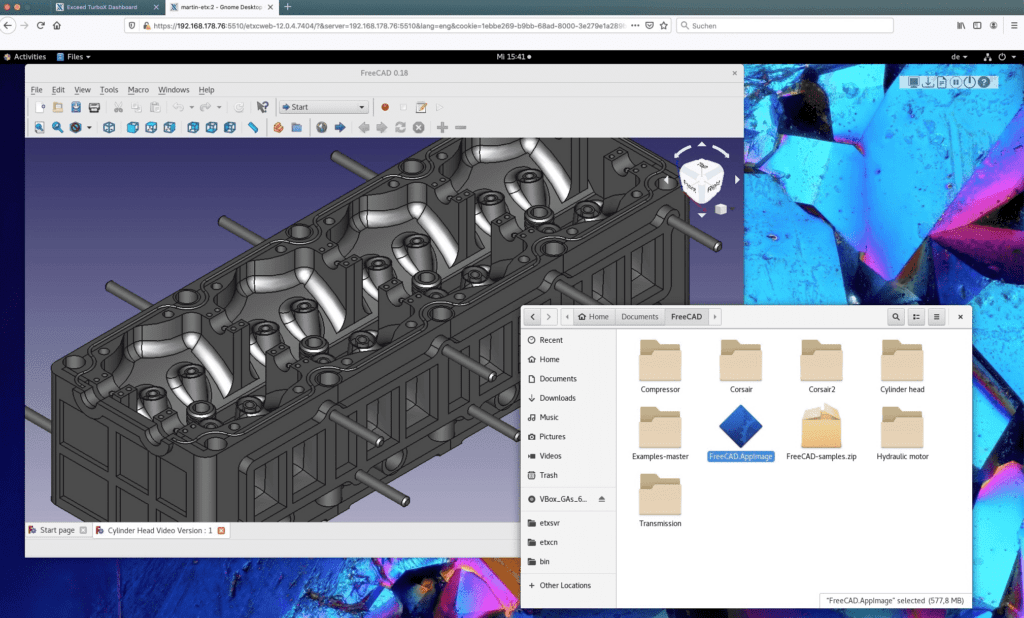Click the Documents breadcrumb button
This screenshot has width=1024, height=618.
(640, 316)
